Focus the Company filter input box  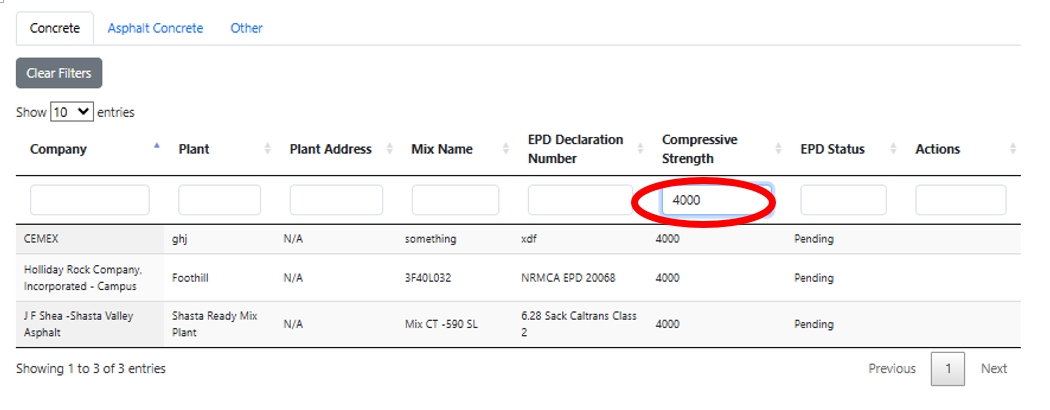point(89,200)
